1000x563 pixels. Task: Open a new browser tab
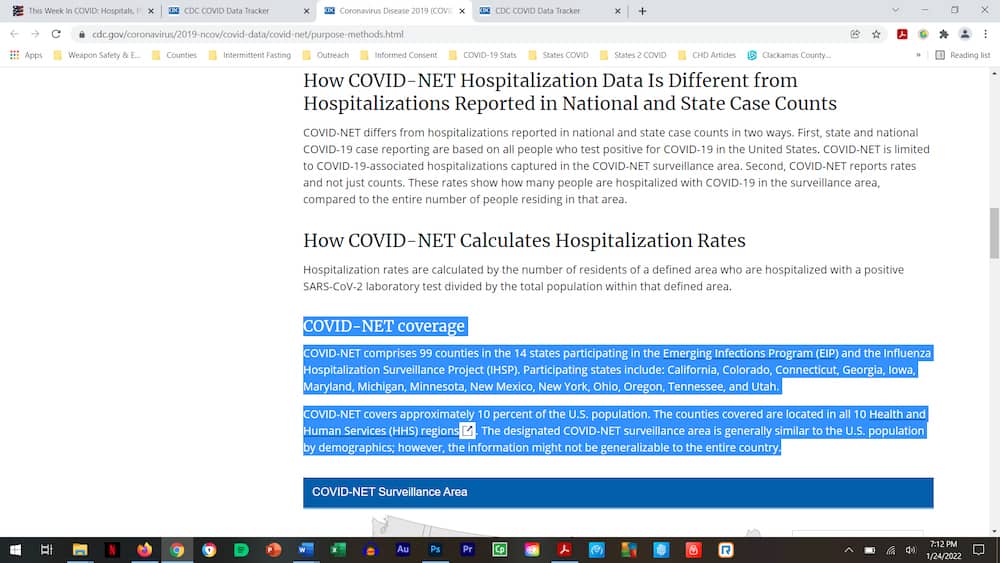pos(642,11)
